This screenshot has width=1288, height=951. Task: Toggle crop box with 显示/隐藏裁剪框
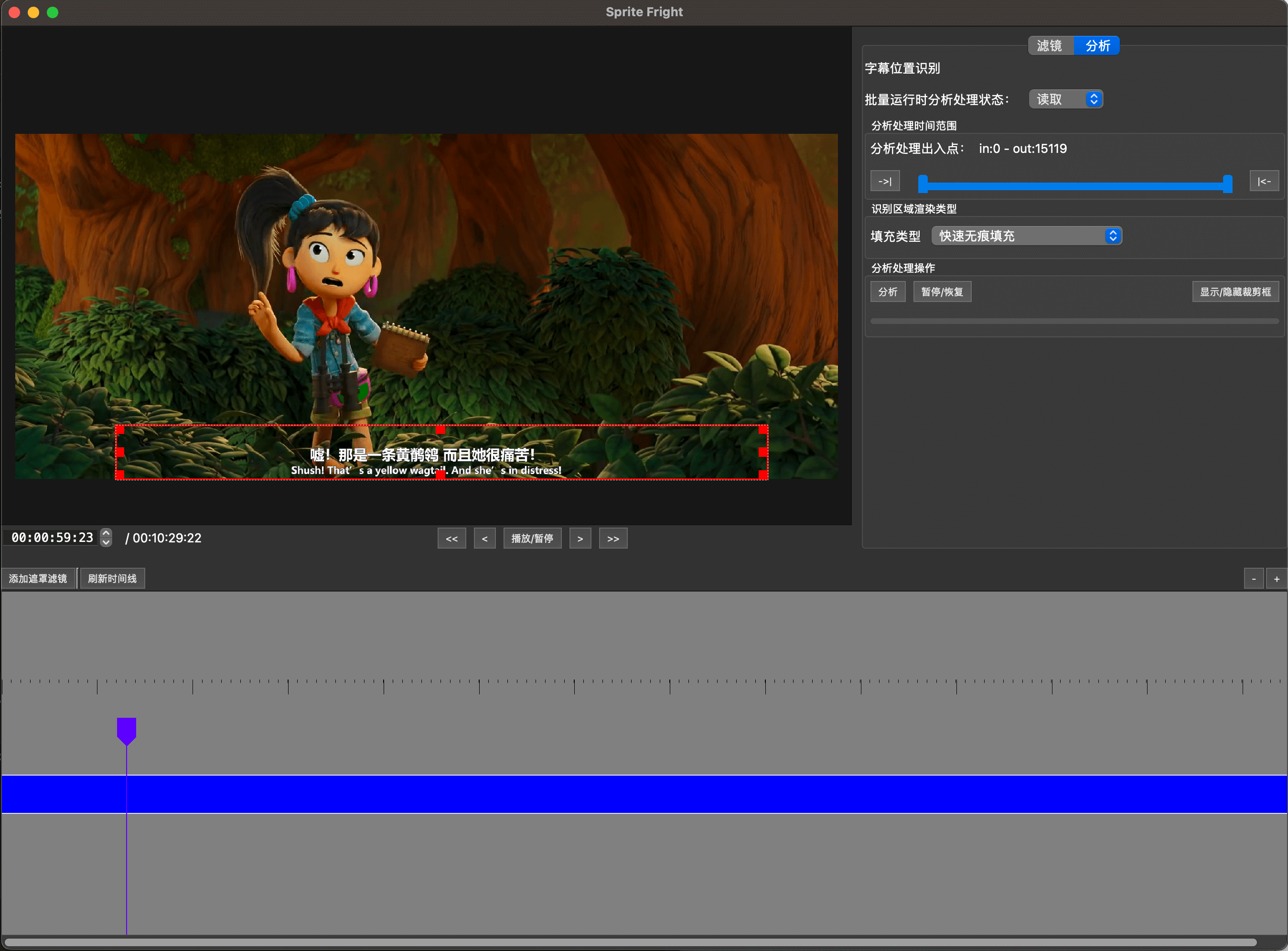(1235, 292)
